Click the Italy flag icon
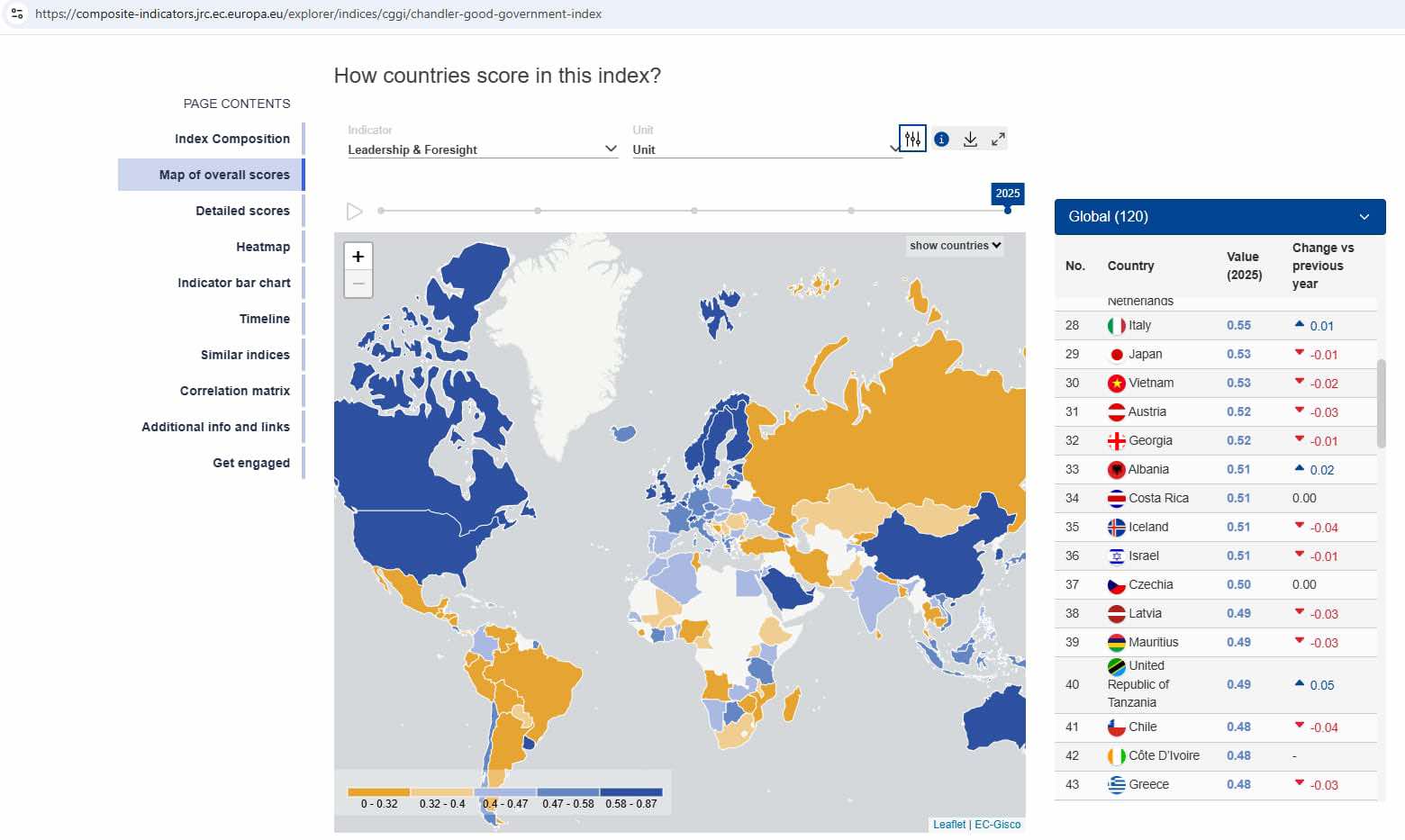The image size is (1405, 840). (1116, 326)
